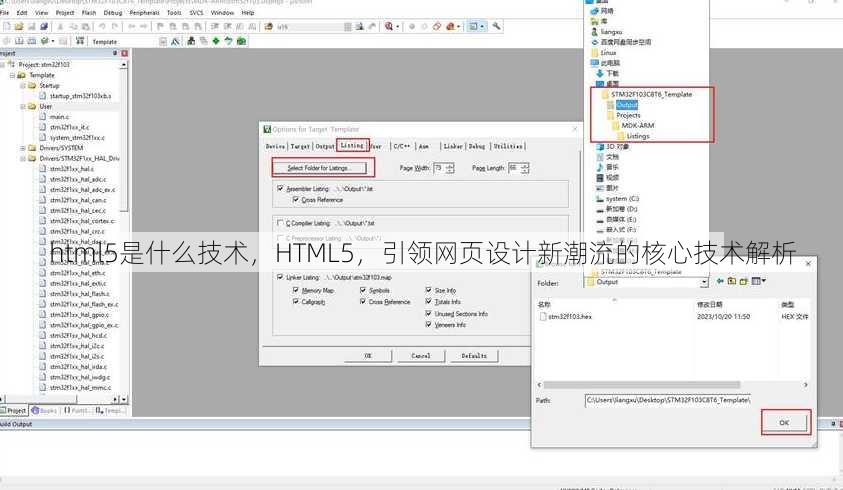Collapse the Drivers/STM32F1xx_HAL_Driver group
The image size is (843, 490).
pyautogui.click(x=23, y=159)
